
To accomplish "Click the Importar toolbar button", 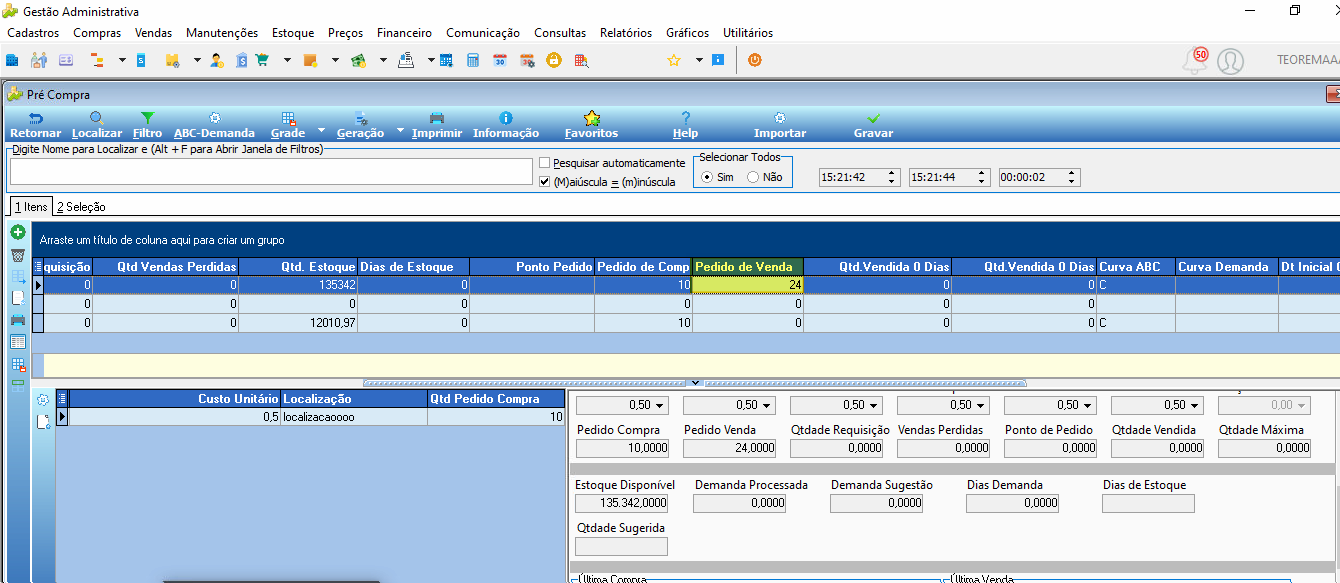I will (x=780, y=125).
